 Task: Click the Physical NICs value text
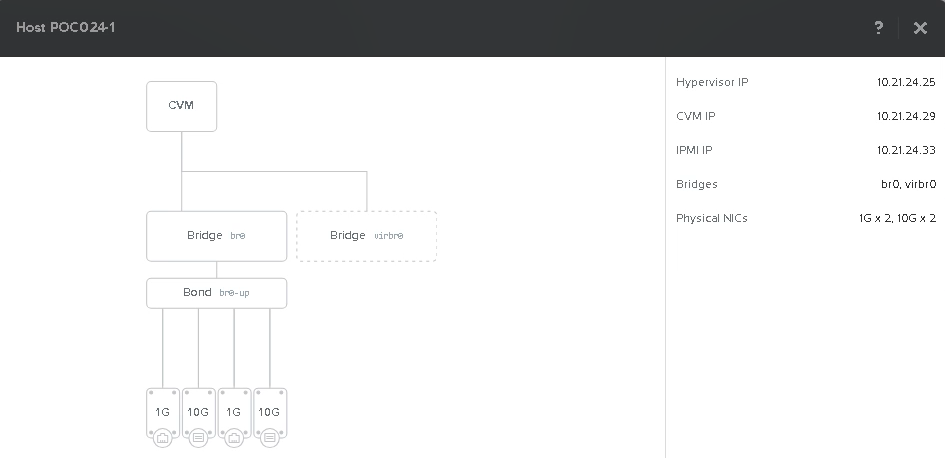[x=896, y=218]
